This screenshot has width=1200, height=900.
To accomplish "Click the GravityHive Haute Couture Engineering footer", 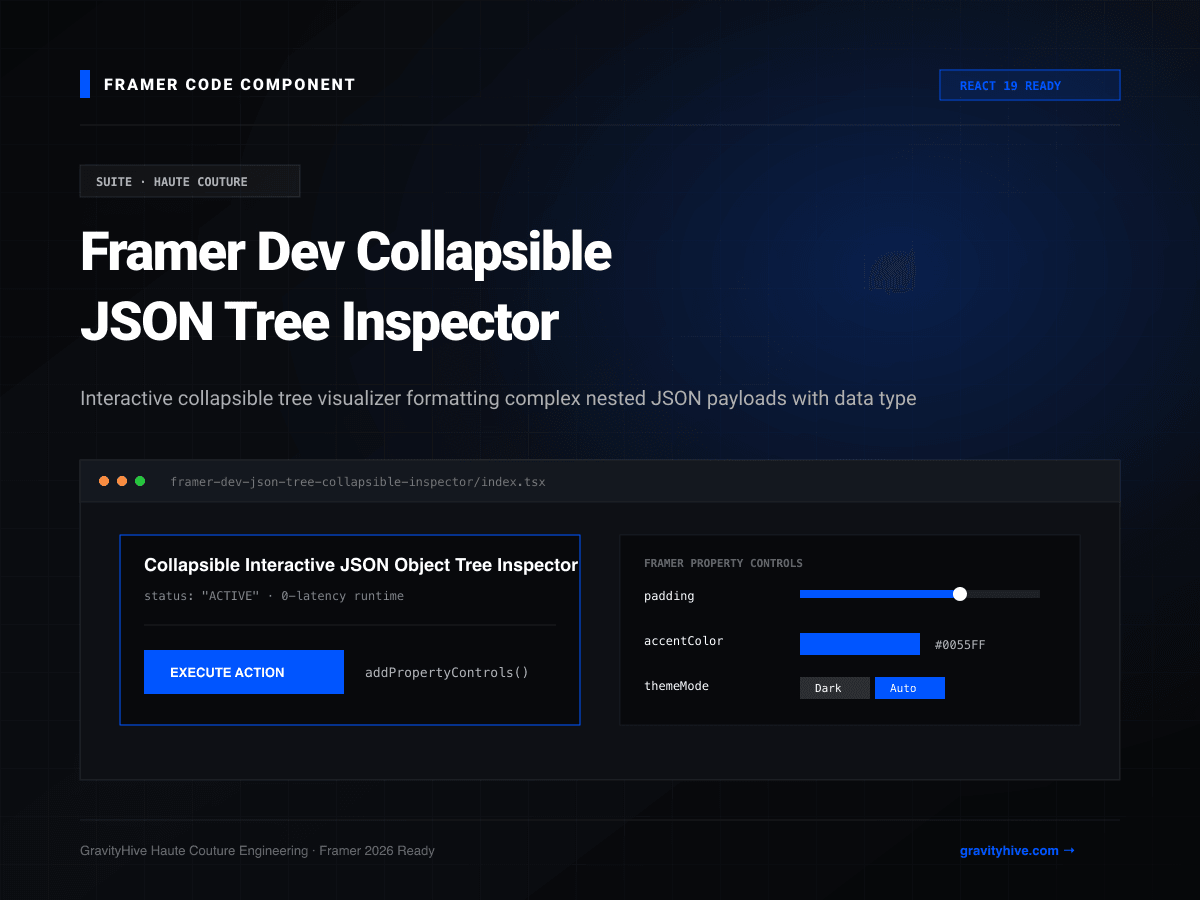I will tap(257, 851).
